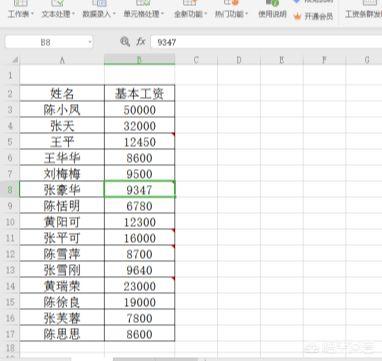Click the 姓名 header cell
The image size is (382, 361).
(62, 93)
